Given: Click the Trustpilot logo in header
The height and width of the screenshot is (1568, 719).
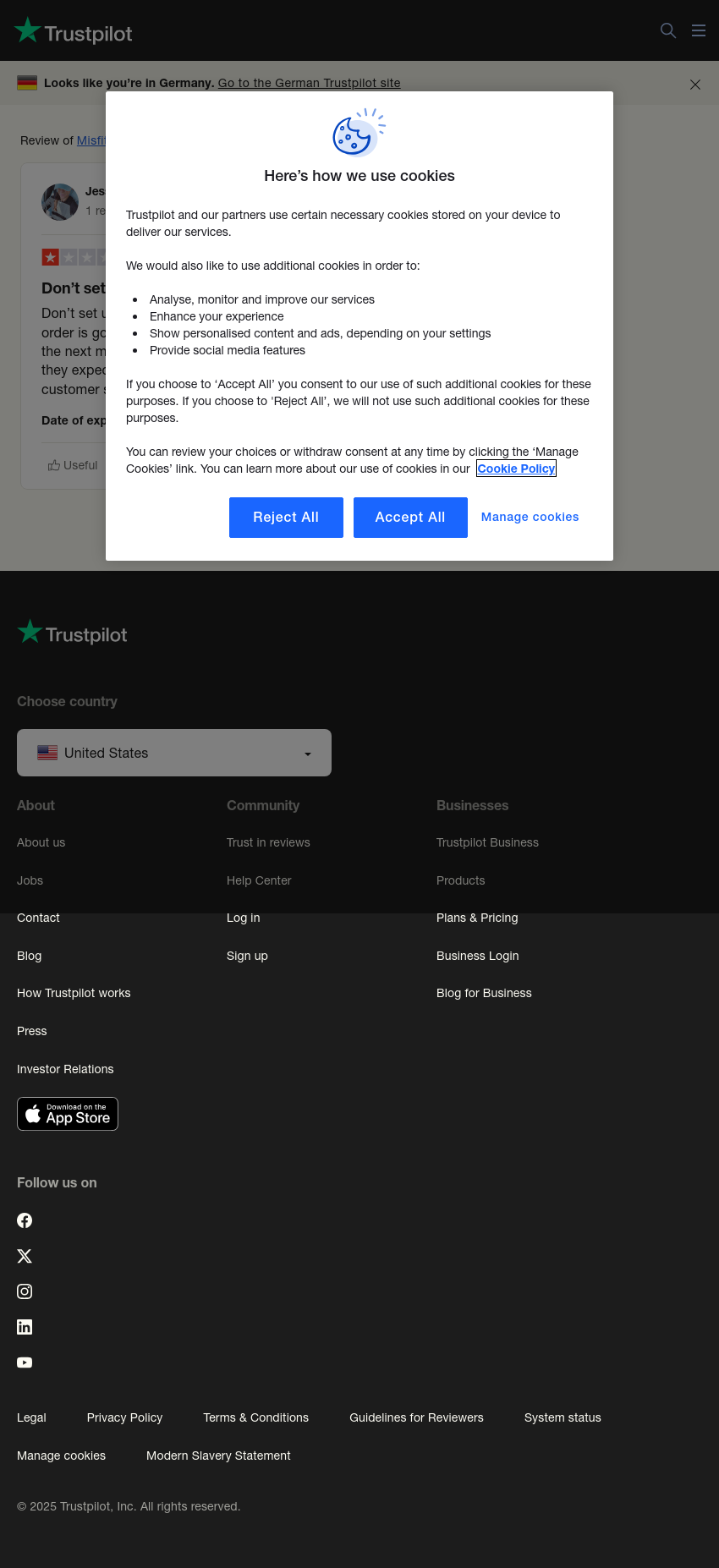Looking at the screenshot, I should click(x=74, y=31).
